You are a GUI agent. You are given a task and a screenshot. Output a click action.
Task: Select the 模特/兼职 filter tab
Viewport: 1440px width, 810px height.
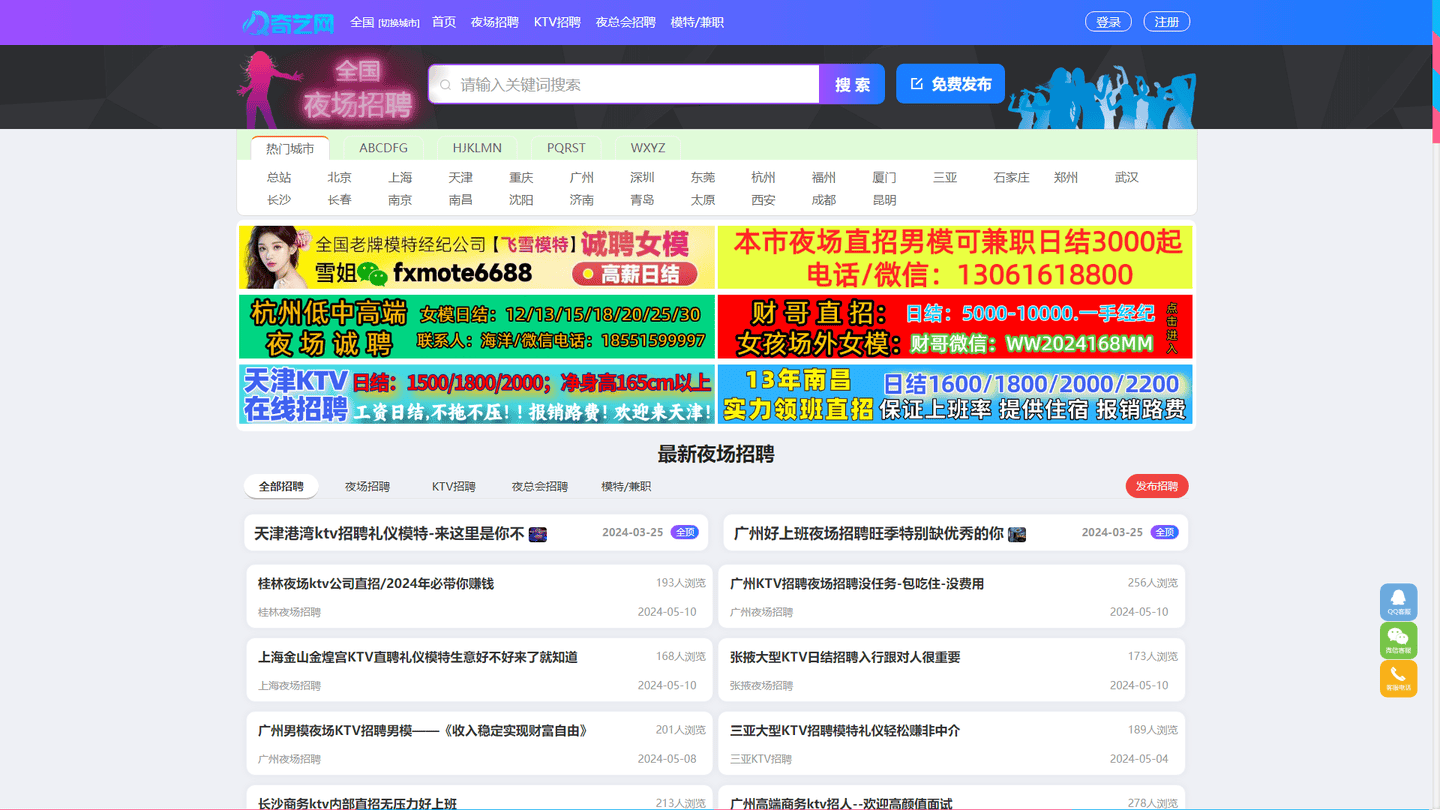626,486
